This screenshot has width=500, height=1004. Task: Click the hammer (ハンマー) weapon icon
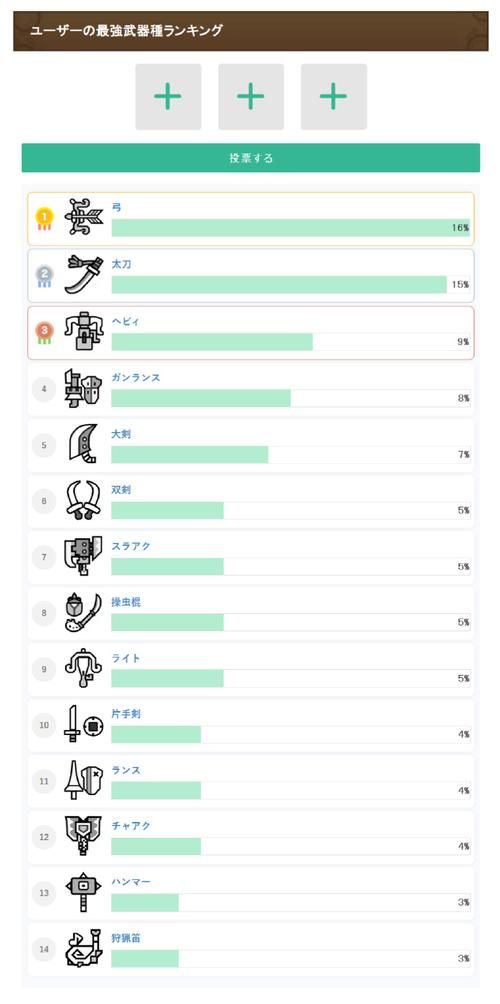(x=84, y=892)
